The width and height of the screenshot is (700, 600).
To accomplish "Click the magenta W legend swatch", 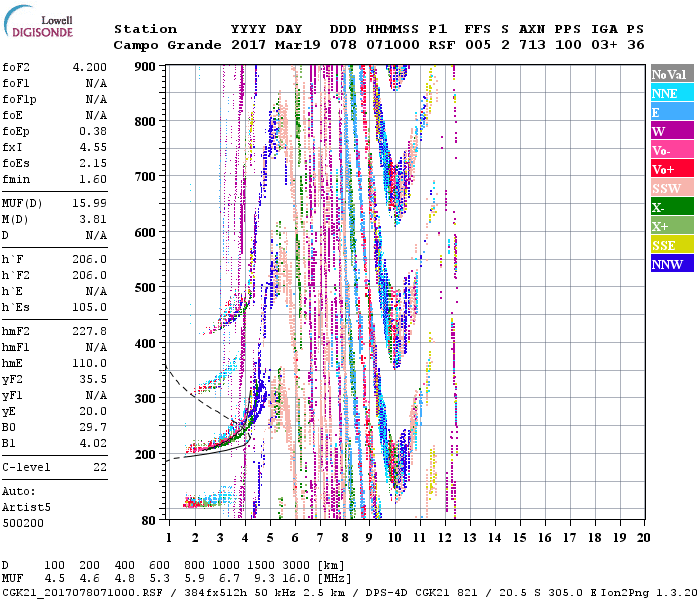I will [x=672, y=131].
